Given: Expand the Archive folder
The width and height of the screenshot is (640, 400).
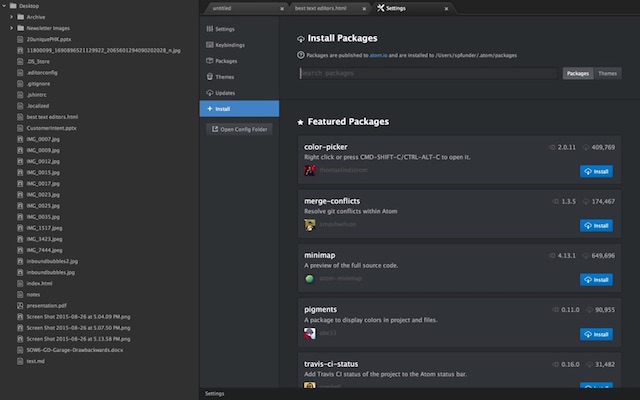Looking at the screenshot, I should [11, 17].
